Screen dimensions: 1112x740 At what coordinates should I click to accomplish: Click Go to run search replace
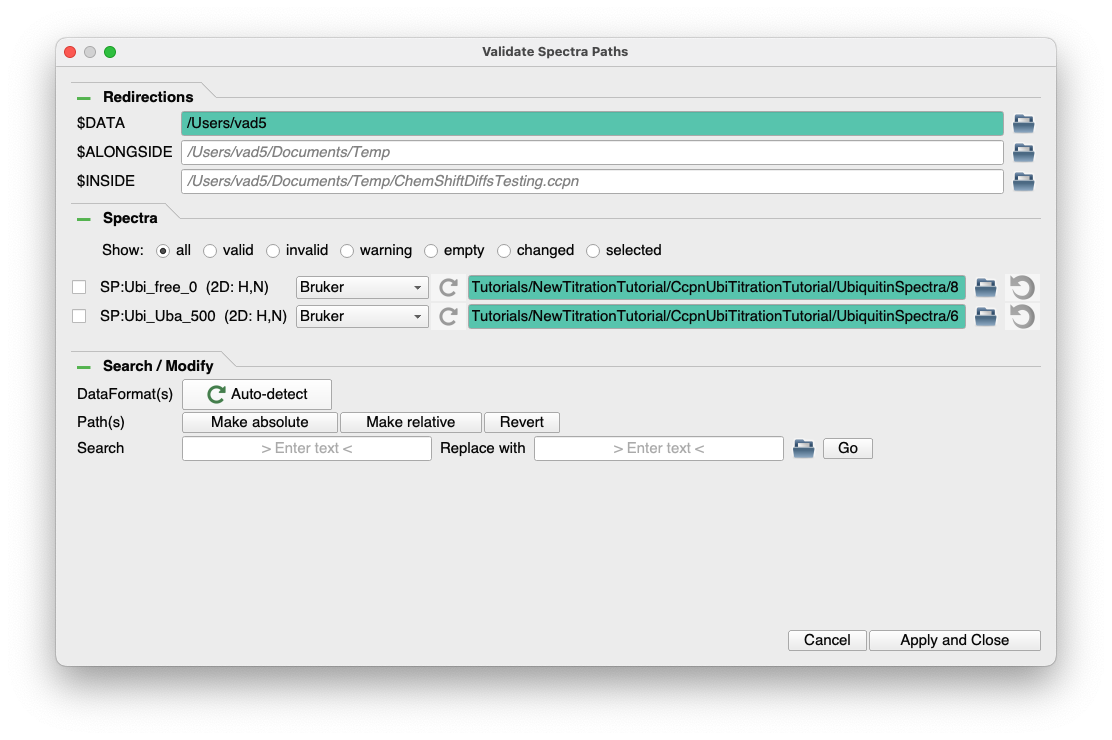[x=847, y=448]
